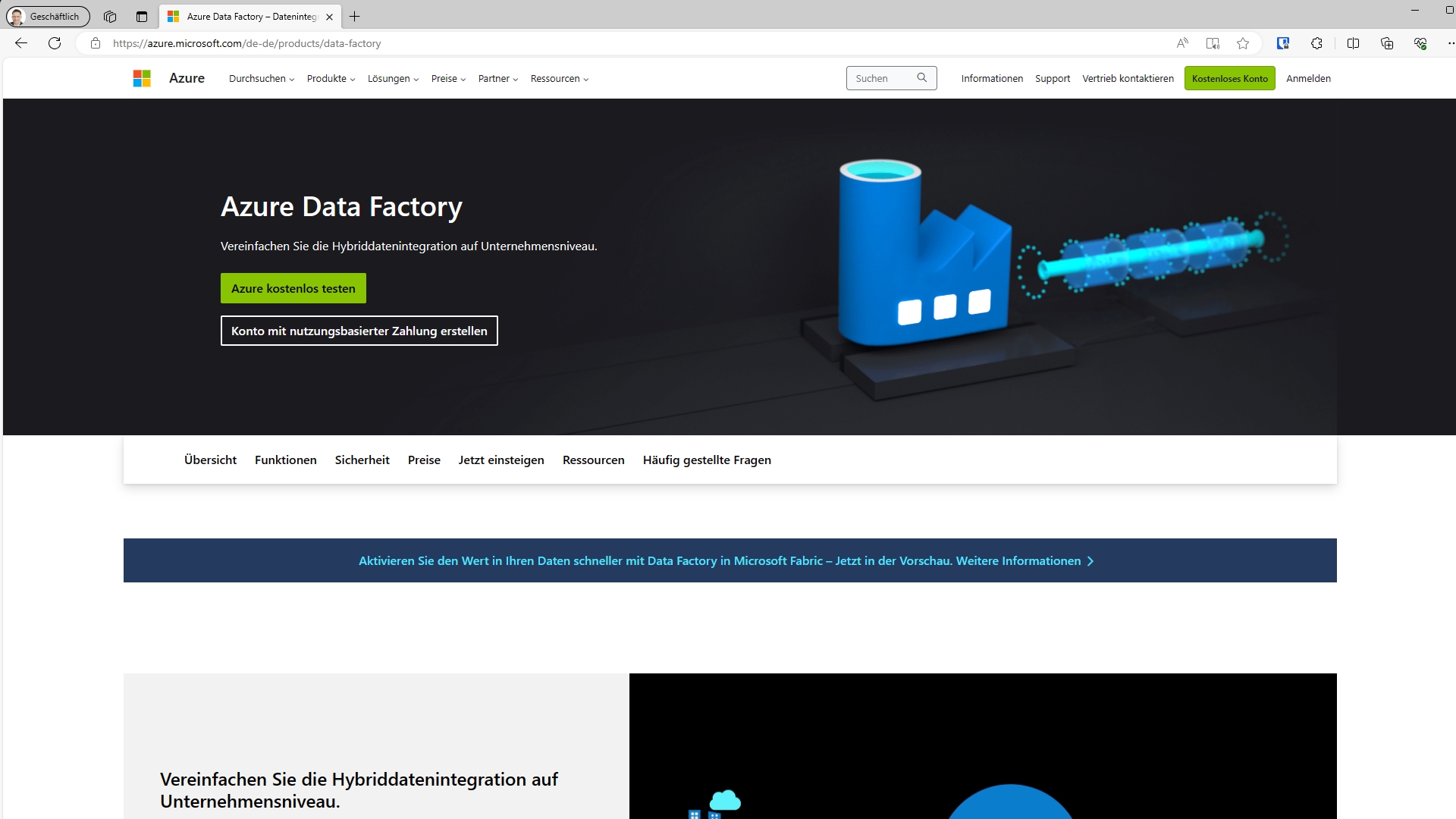The height and width of the screenshot is (819, 1456).
Task: Expand the Produkte dropdown
Action: [330, 78]
